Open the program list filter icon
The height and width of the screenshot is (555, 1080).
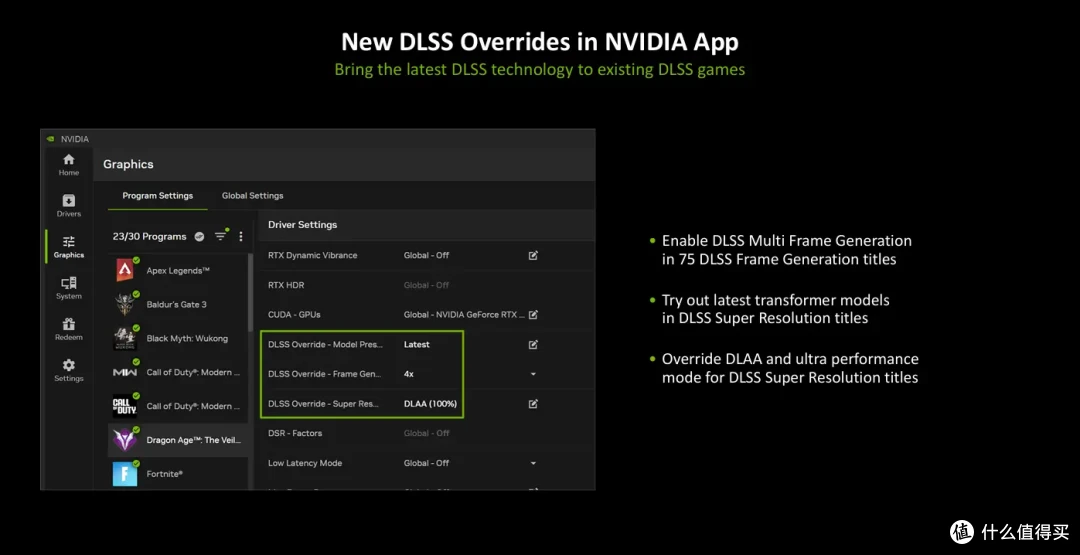pyautogui.click(x=220, y=236)
